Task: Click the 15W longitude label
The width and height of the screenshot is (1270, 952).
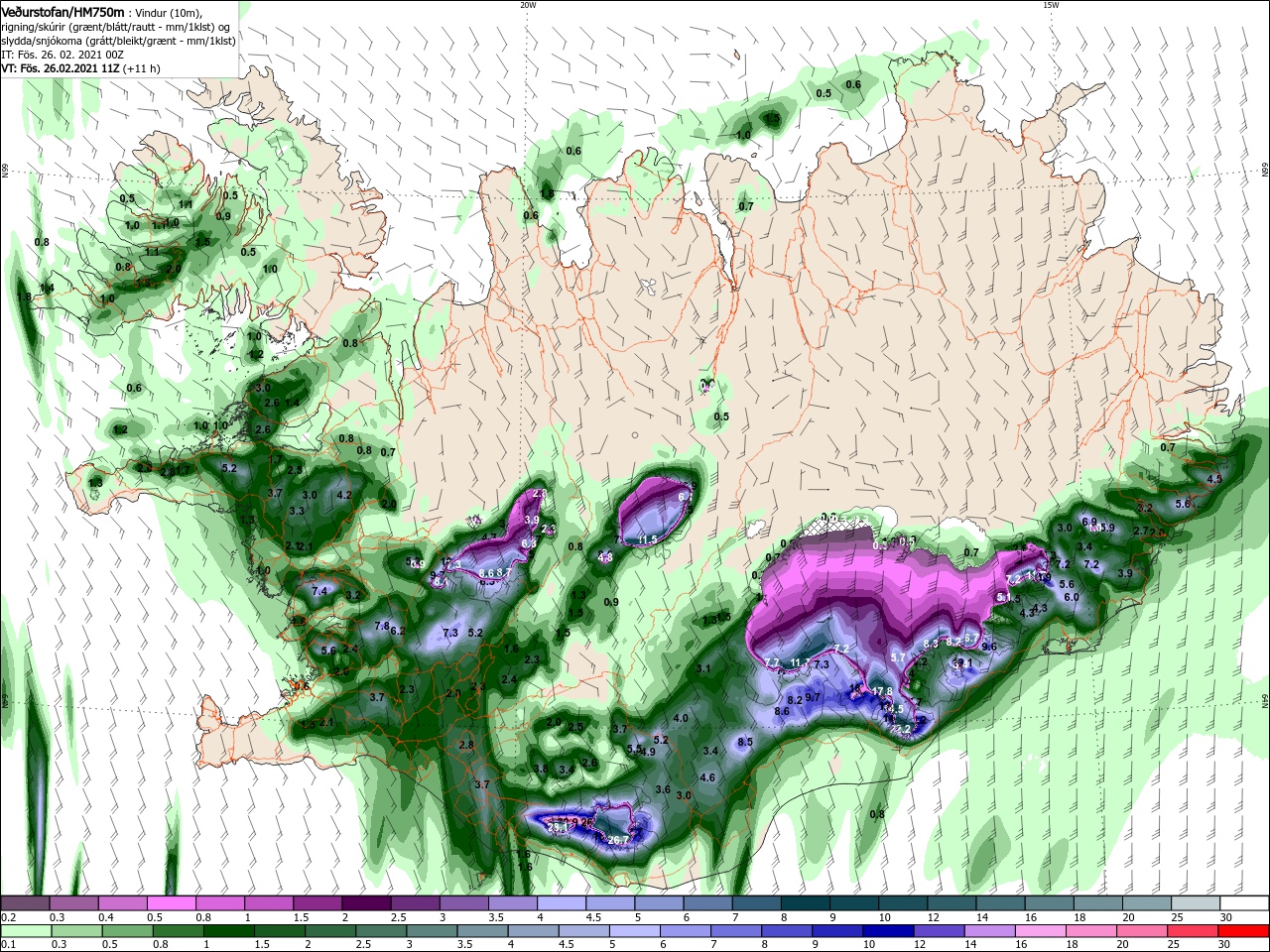Action: 1051,5
